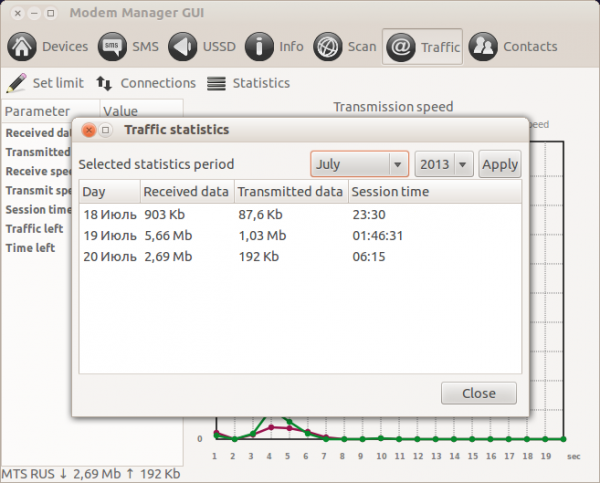Viewport: 600px width, 483px height.
Task: Click the Scan globe icon
Action: [327, 47]
